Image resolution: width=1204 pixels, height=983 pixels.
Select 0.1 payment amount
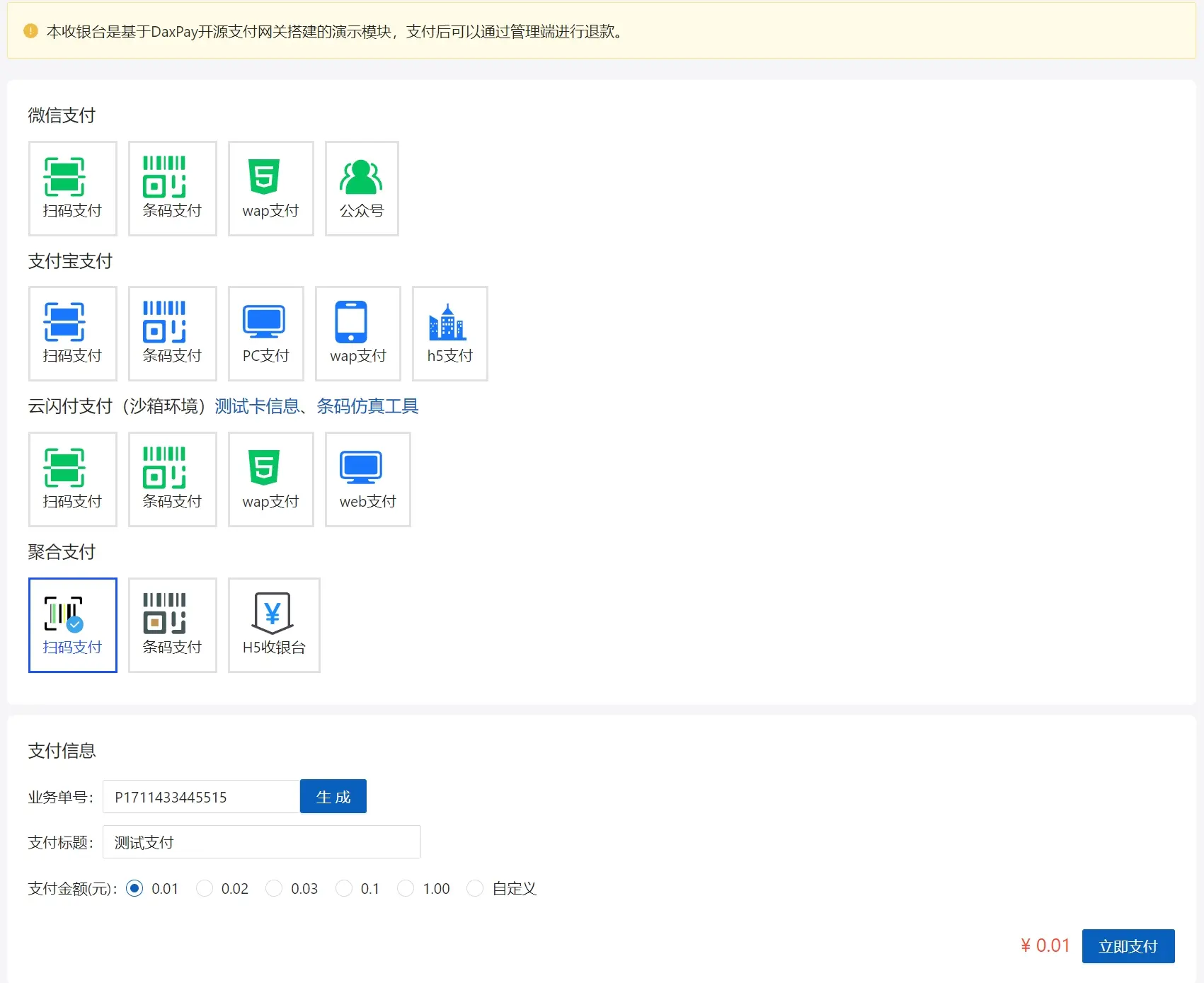point(344,888)
